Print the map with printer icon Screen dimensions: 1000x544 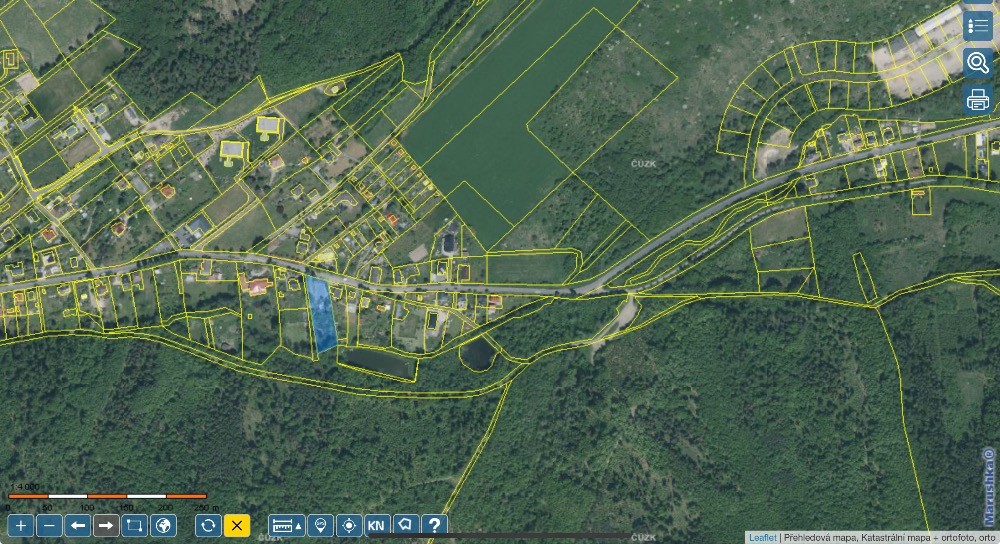pos(978,100)
